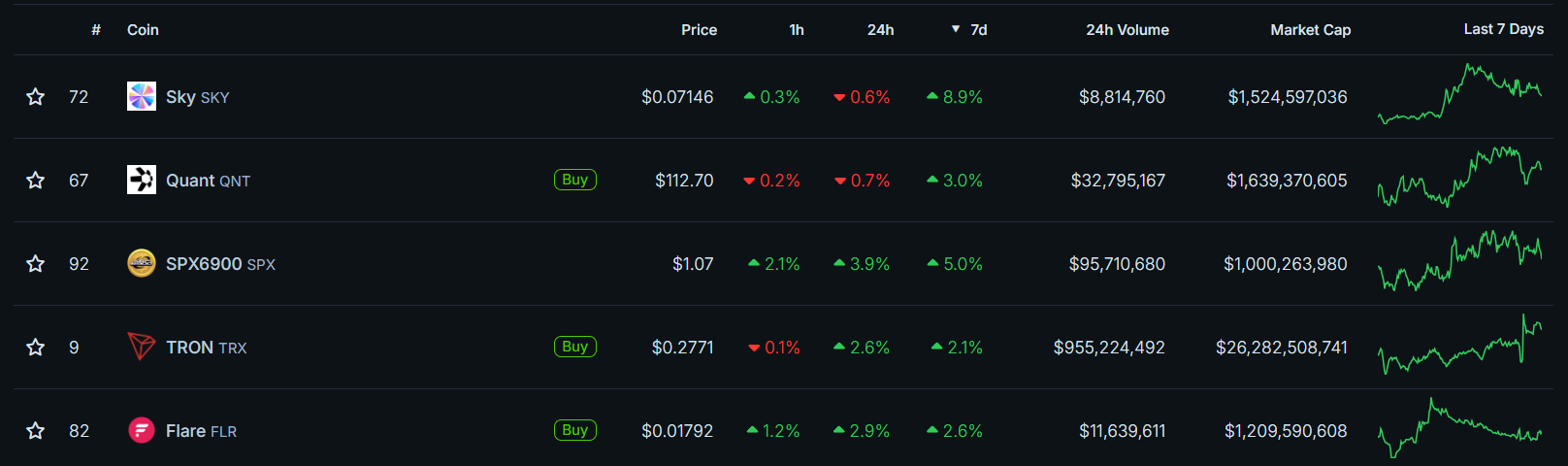Star the SPX6900 coin row

coord(36,263)
